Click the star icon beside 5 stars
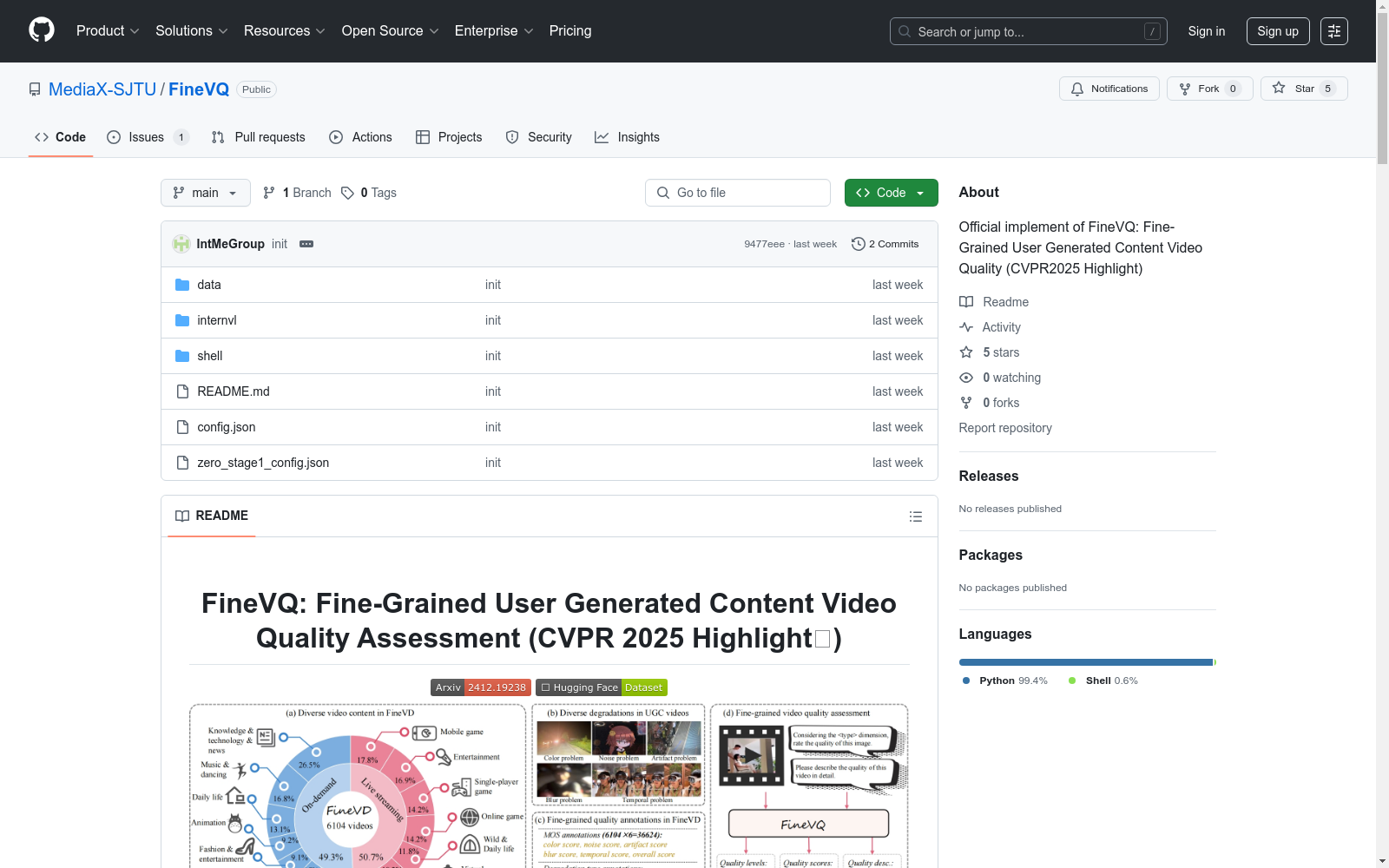 click(966, 352)
